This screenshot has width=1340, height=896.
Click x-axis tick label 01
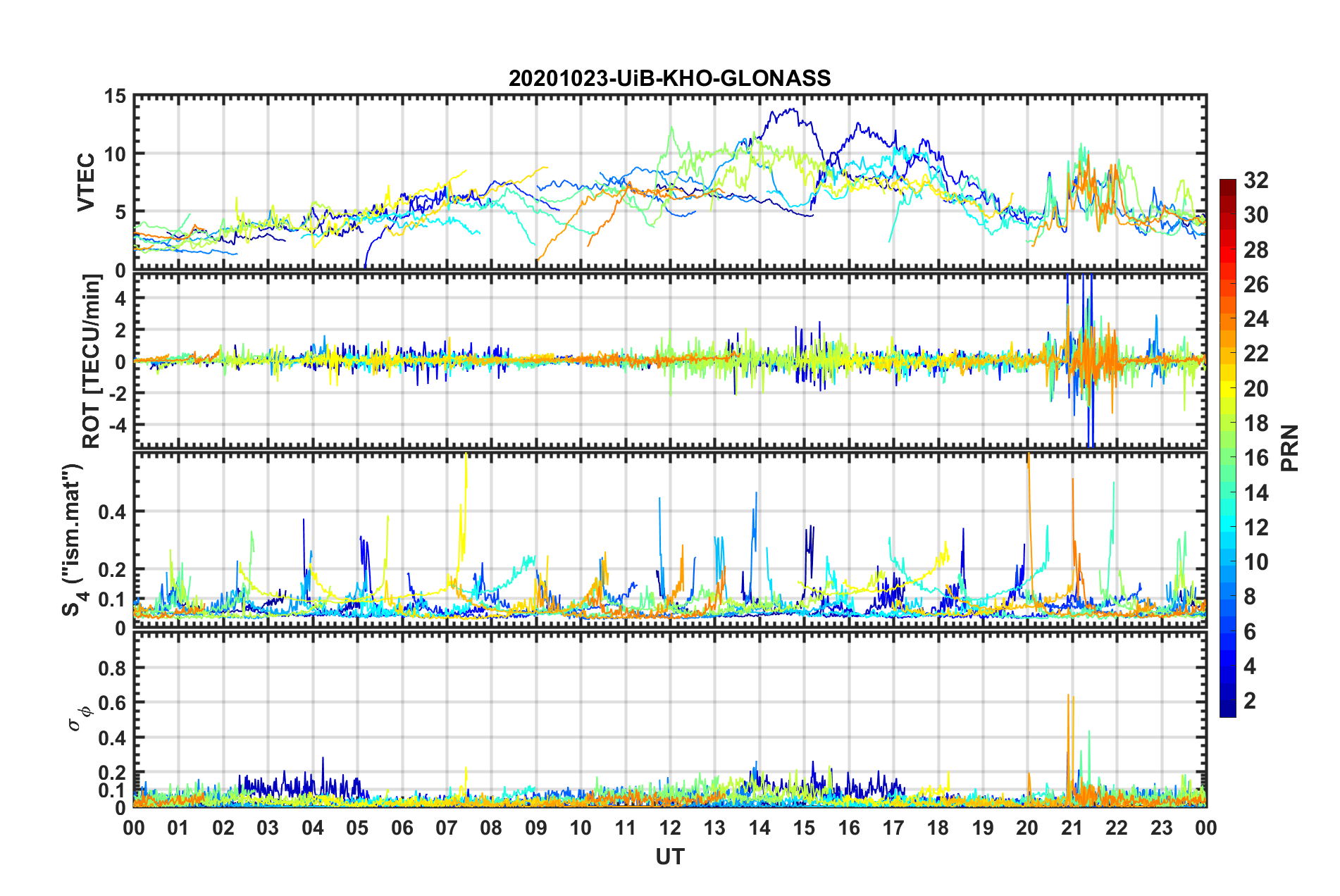178,828
